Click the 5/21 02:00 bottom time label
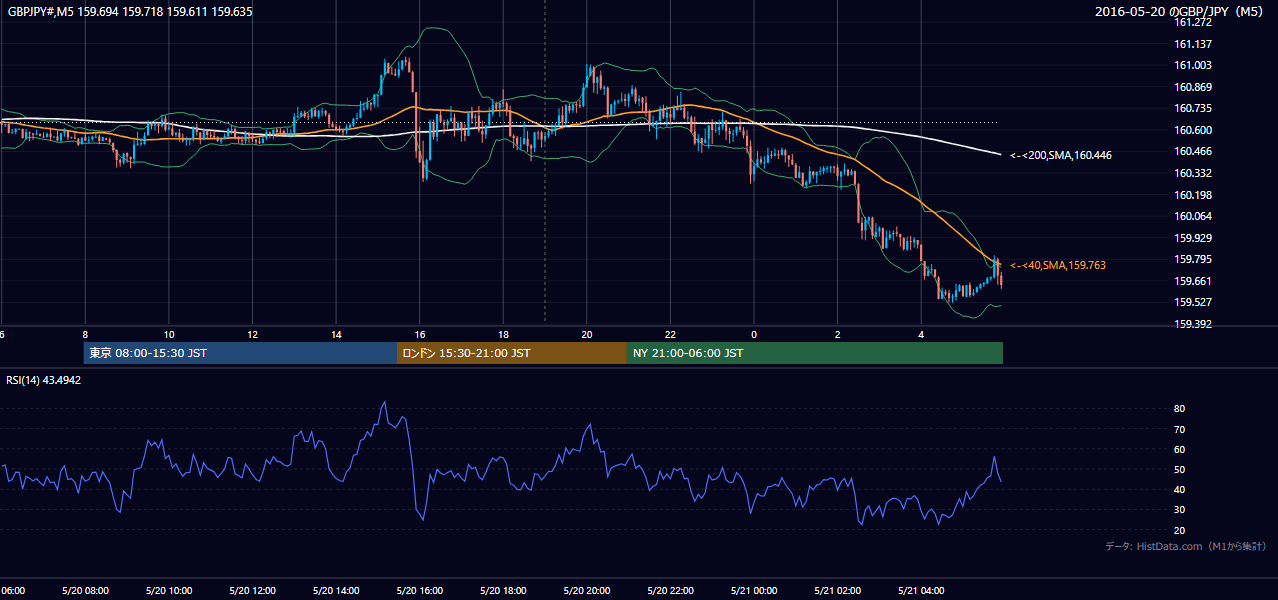The width and height of the screenshot is (1278, 600). [838, 590]
